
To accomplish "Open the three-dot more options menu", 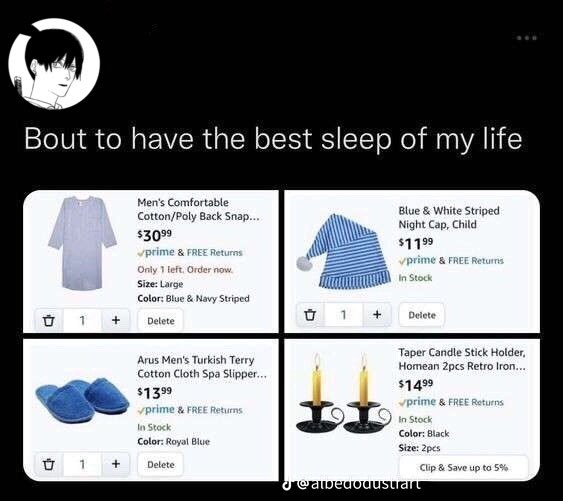I will pyautogui.click(x=527, y=37).
